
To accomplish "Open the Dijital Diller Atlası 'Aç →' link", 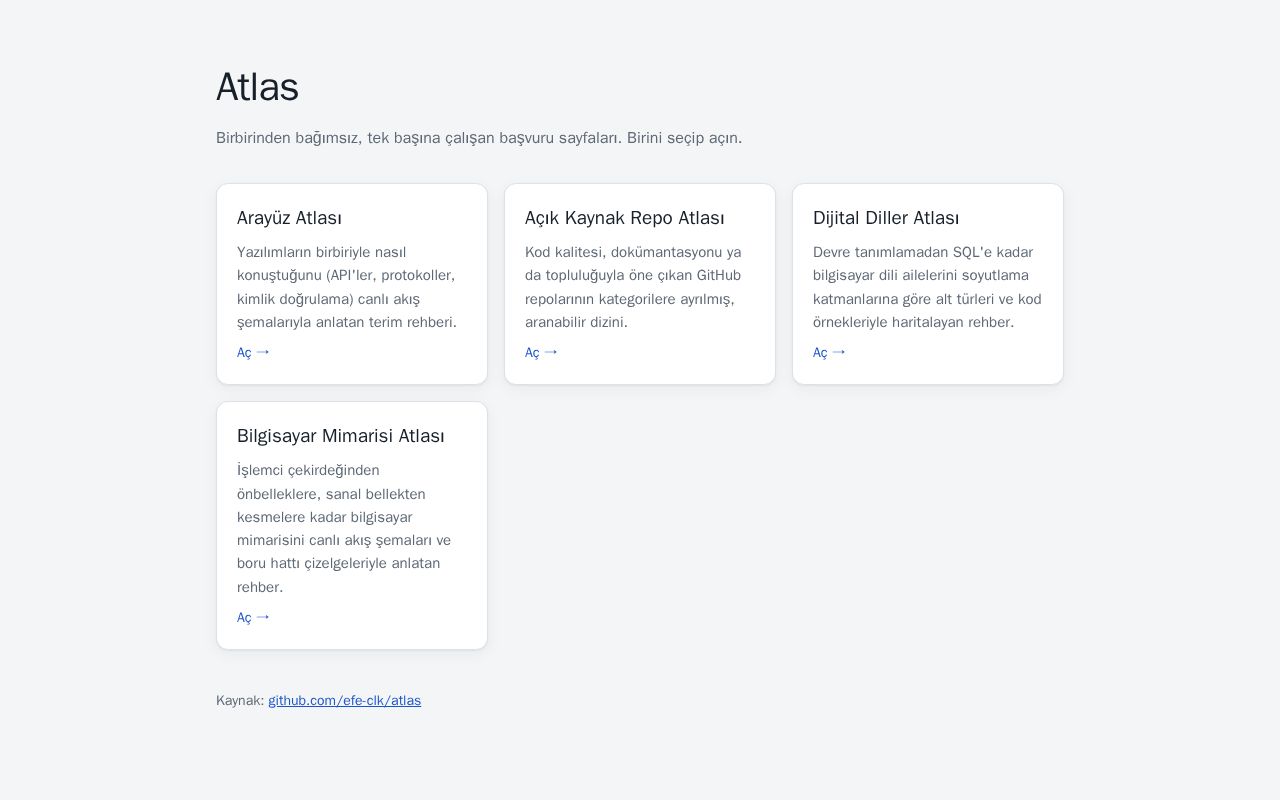I will 829,352.
